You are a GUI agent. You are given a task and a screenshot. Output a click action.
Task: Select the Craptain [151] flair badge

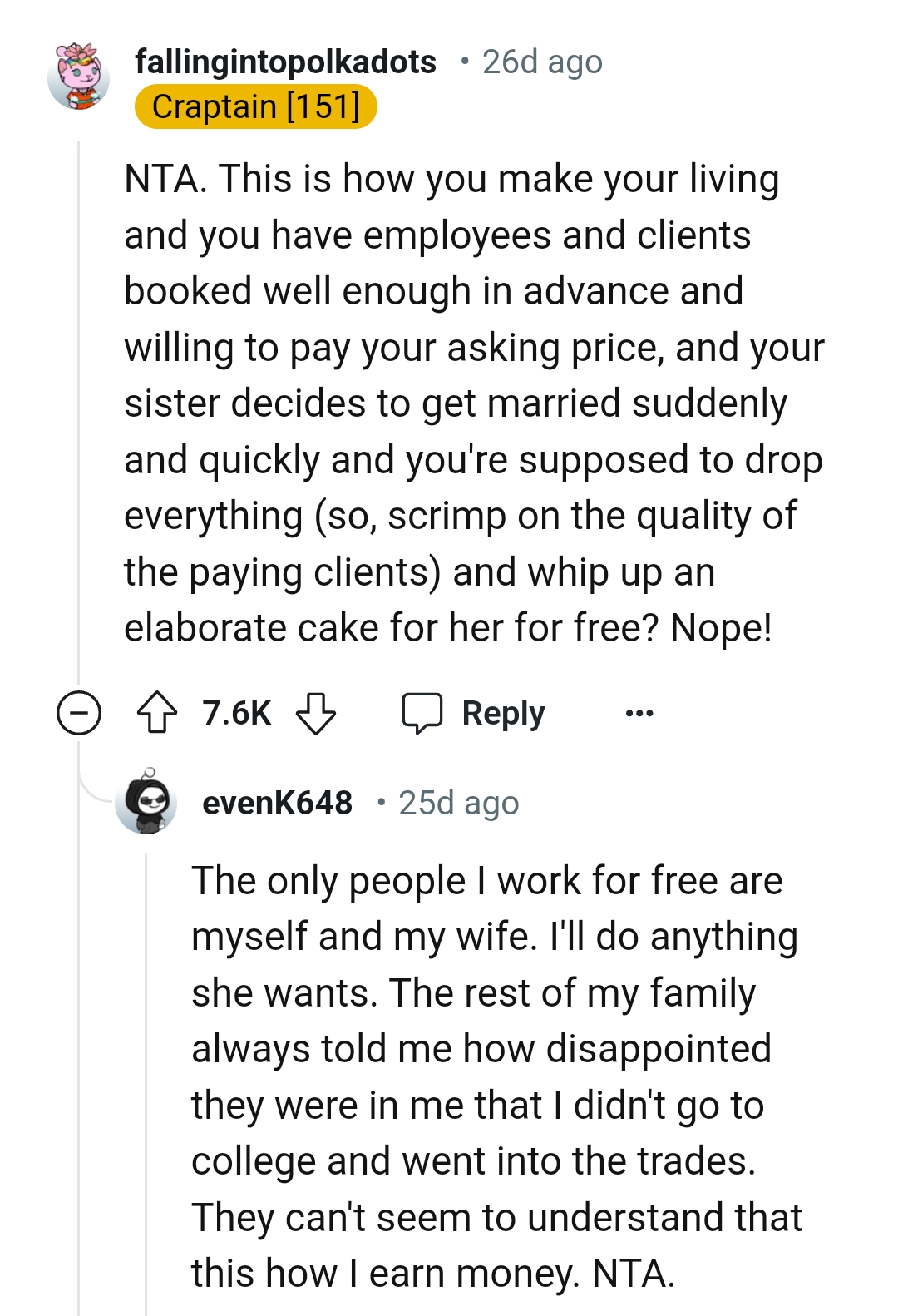pyautogui.click(x=258, y=106)
